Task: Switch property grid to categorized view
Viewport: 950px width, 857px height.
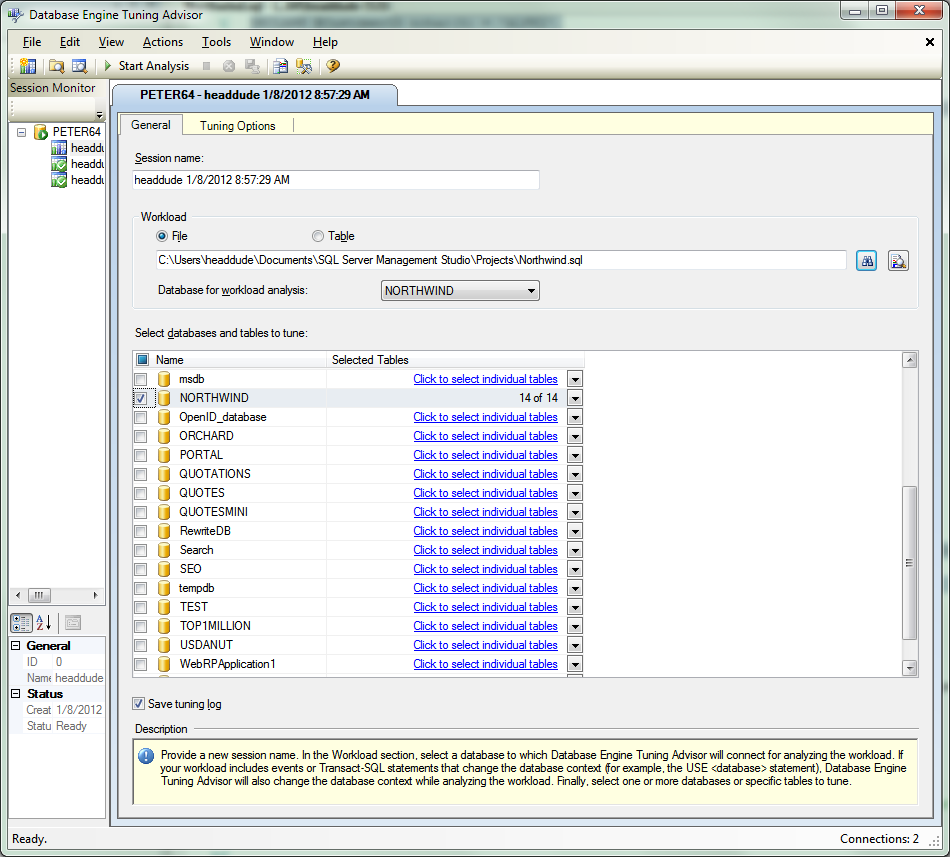Action: point(21,623)
